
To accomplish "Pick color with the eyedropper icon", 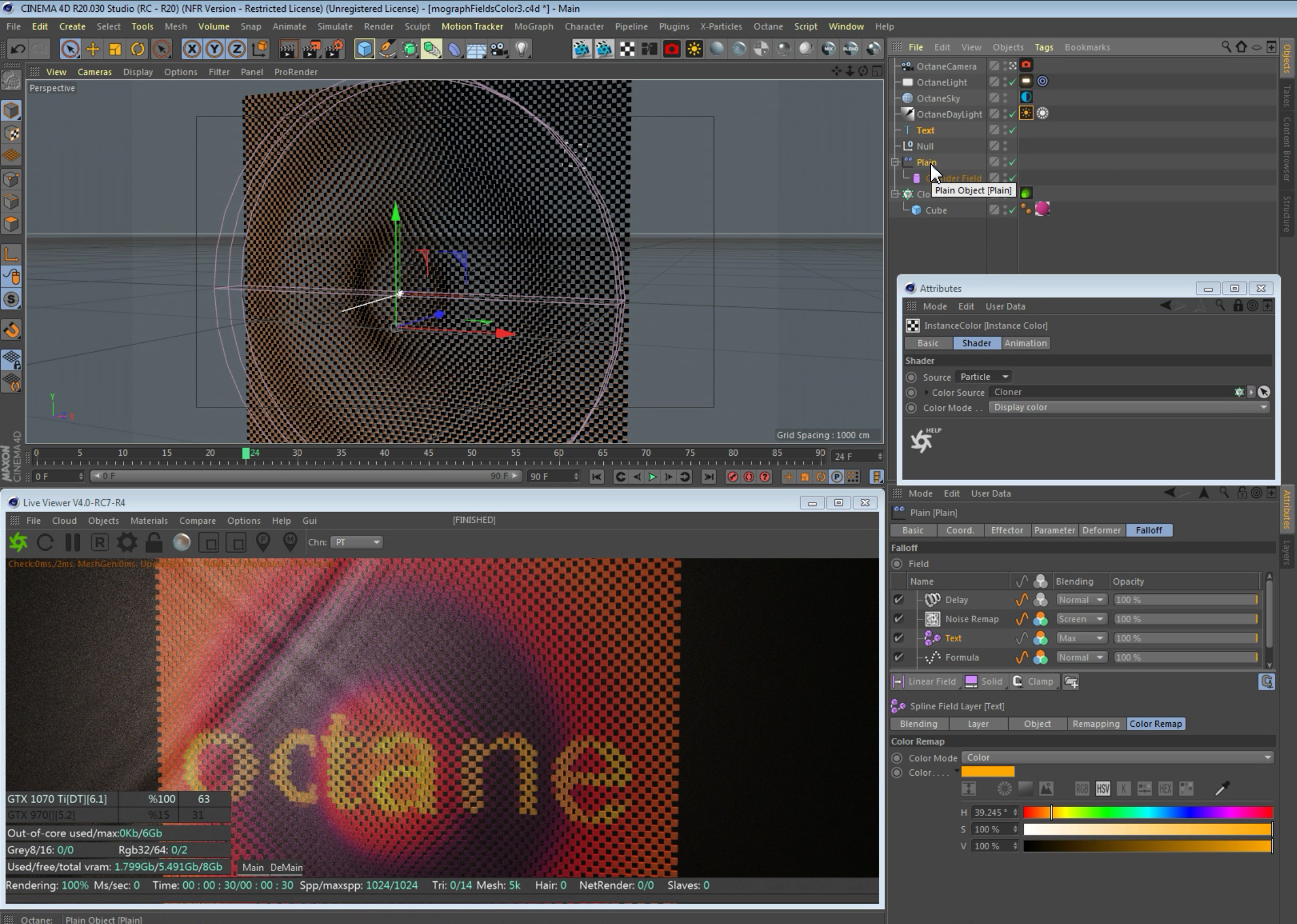I will tap(1221, 789).
